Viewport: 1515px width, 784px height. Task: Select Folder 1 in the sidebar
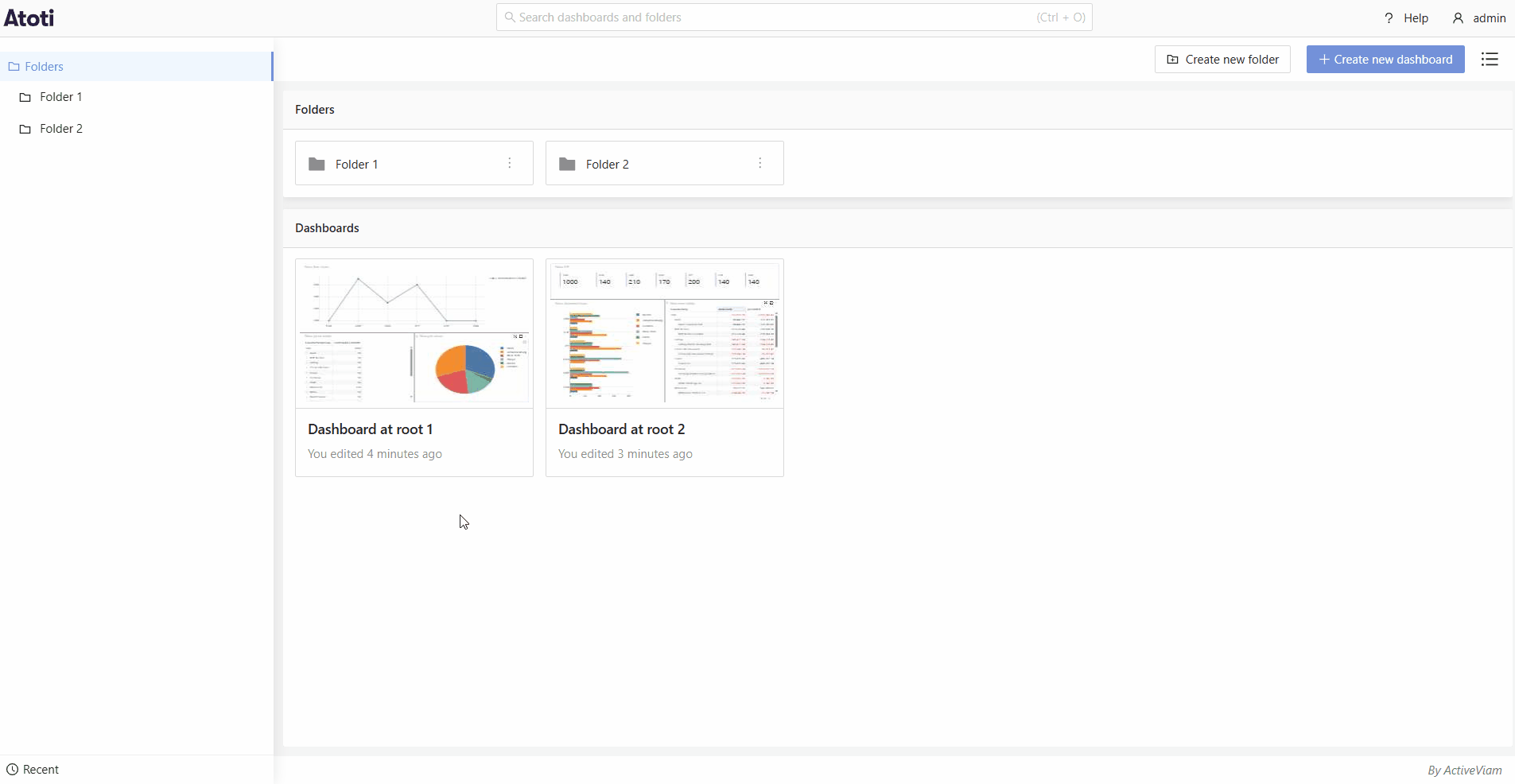pos(59,96)
